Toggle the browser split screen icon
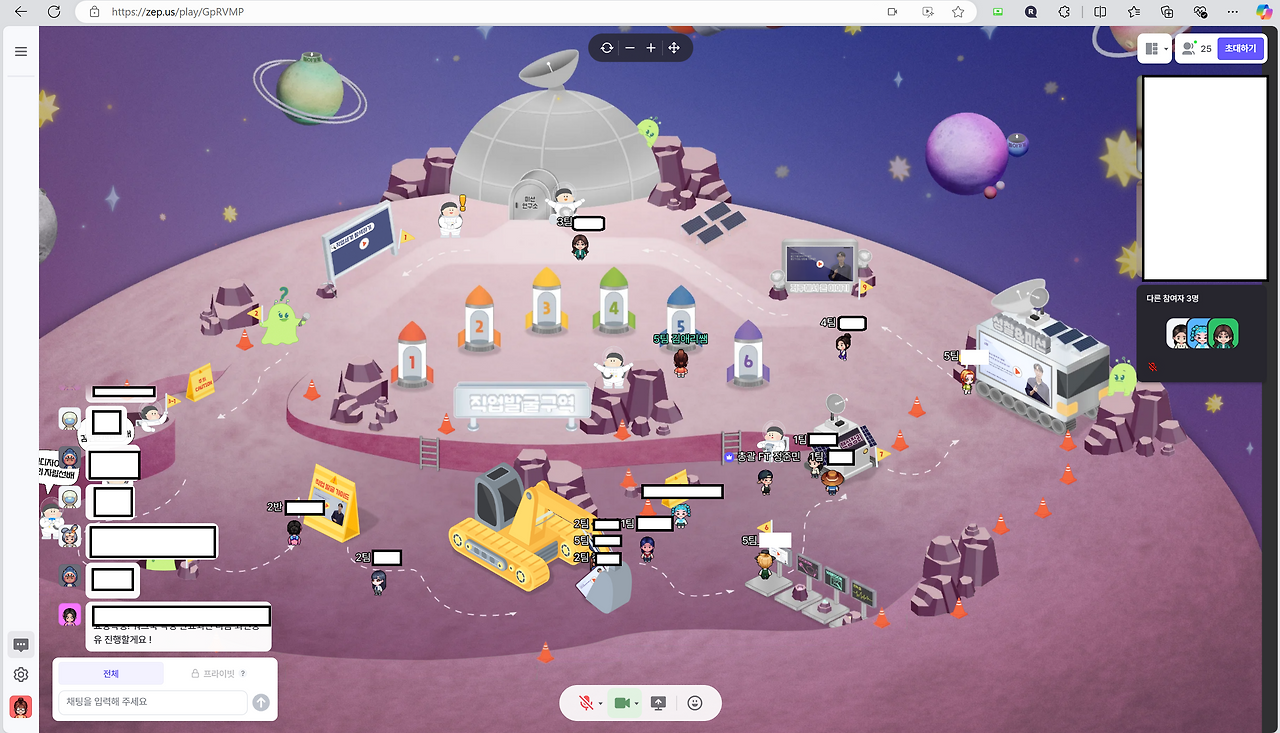Screen dimensions: 1280x733 1100,12
